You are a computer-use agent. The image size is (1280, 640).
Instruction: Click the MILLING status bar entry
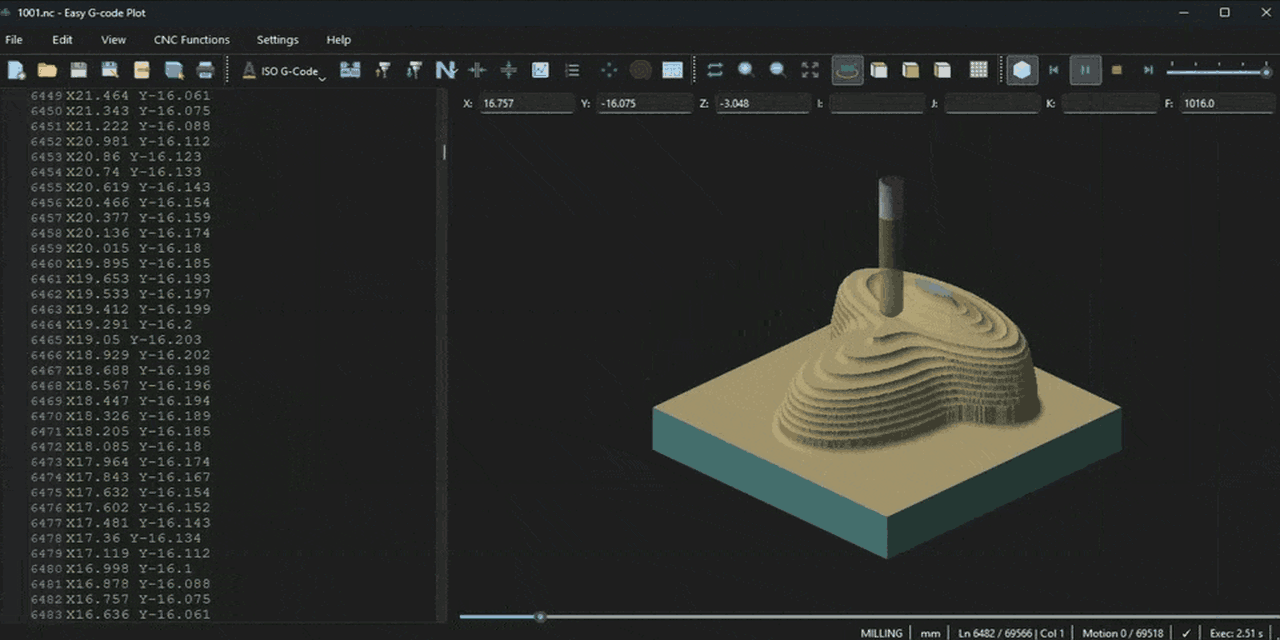point(881,633)
